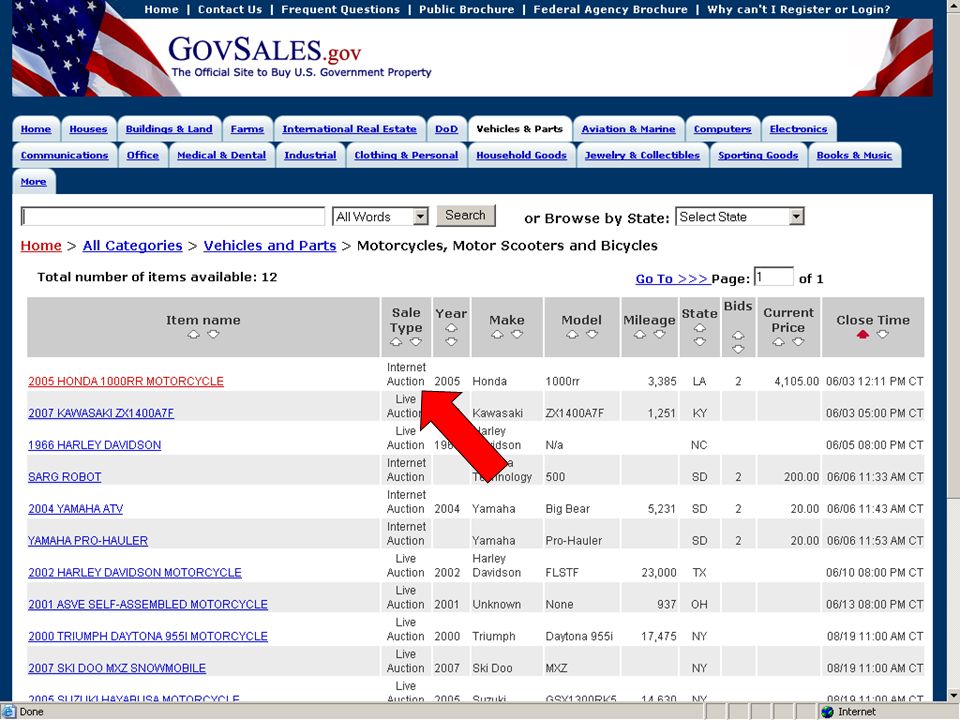Sort Item name descending arrow
Screen dimensions: 960x720
213,335
